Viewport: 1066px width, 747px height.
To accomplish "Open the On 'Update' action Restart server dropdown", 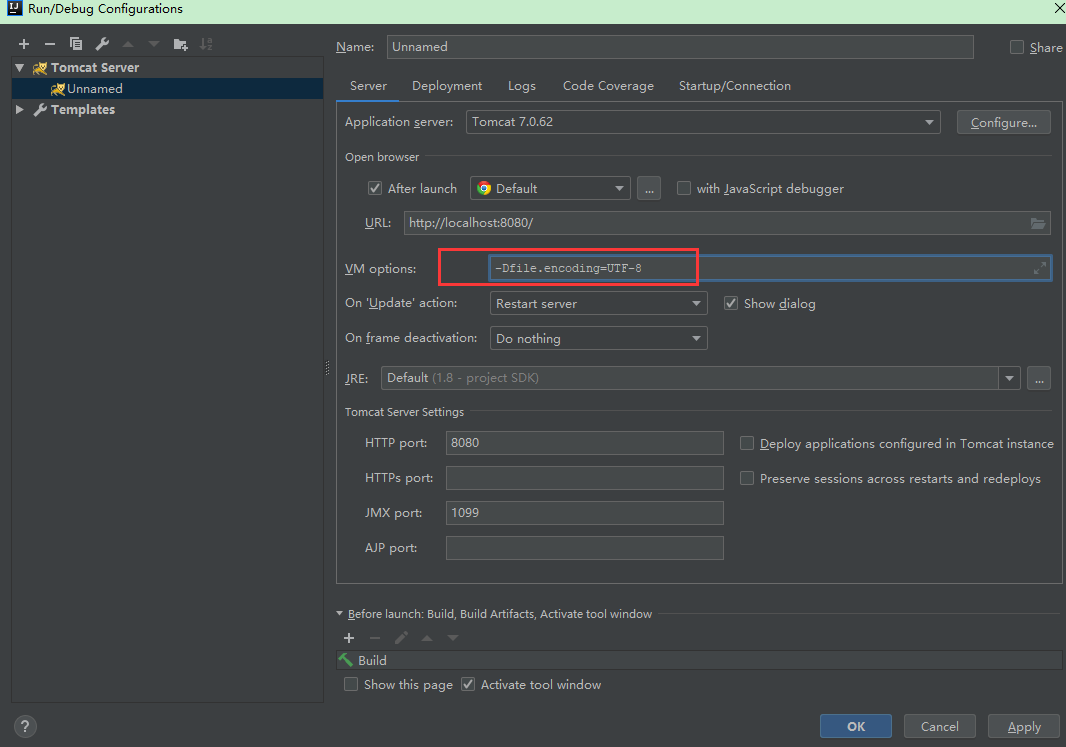I will point(598,303).
